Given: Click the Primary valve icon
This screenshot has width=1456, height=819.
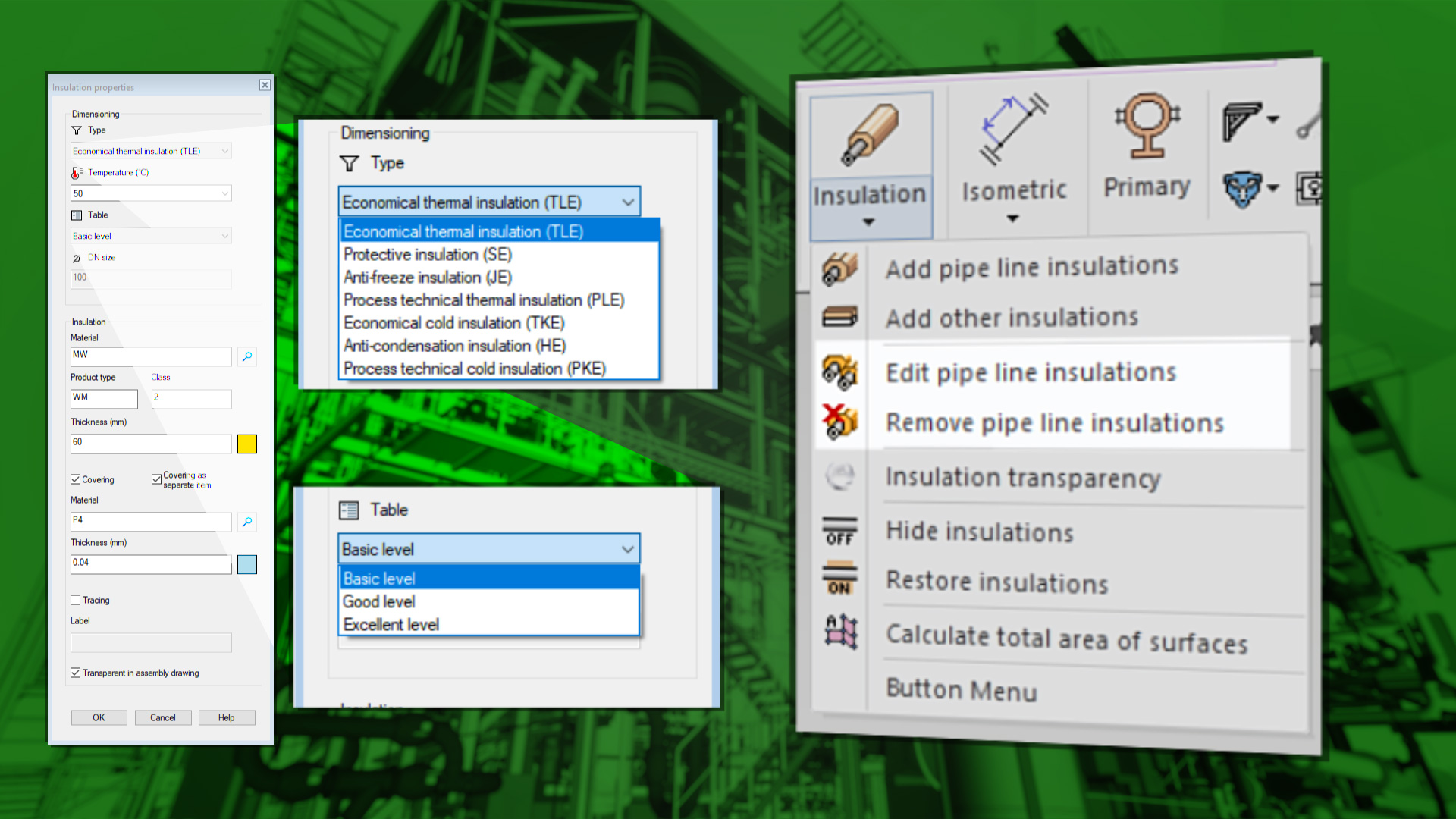Looking at the screenshot, I should point(1147,126).
